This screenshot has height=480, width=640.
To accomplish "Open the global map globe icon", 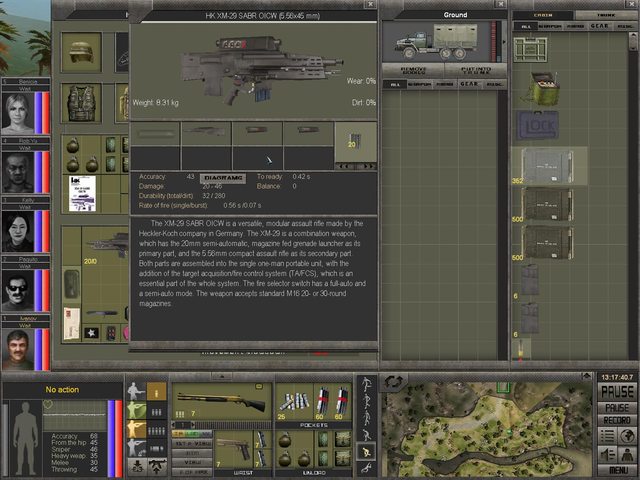I will pyautogui.click(x=627, y=436).
